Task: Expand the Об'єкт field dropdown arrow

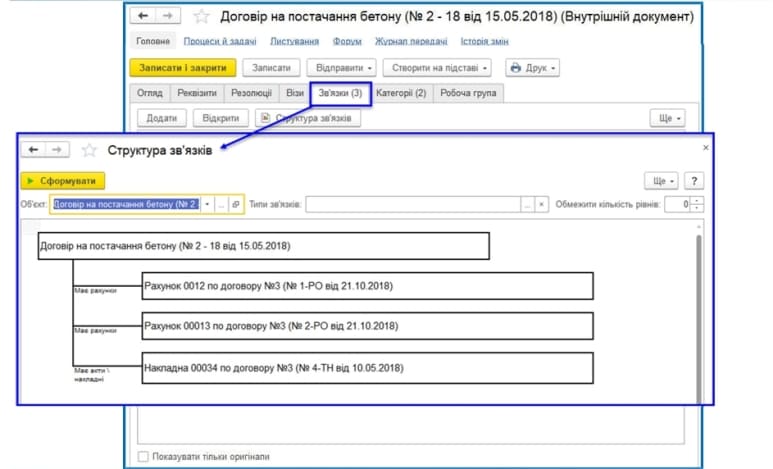Action: coord(207,204)
